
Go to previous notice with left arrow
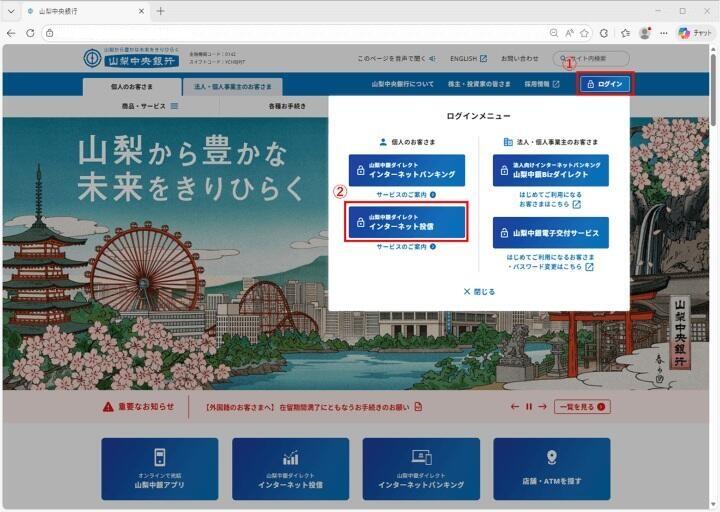(x=515, y=407)
